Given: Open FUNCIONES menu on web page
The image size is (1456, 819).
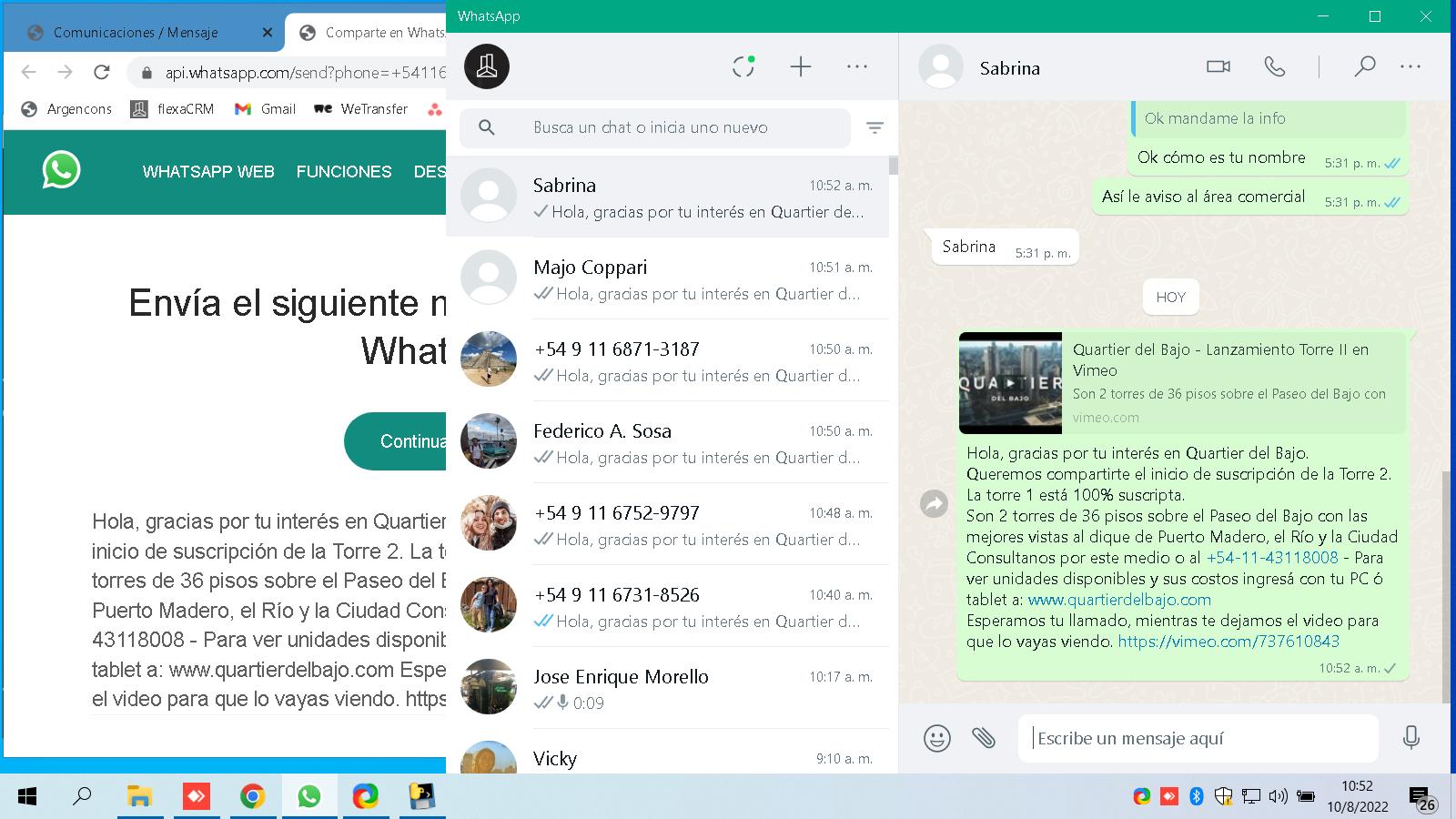Looking at the screenshot, I should (344, 171).
